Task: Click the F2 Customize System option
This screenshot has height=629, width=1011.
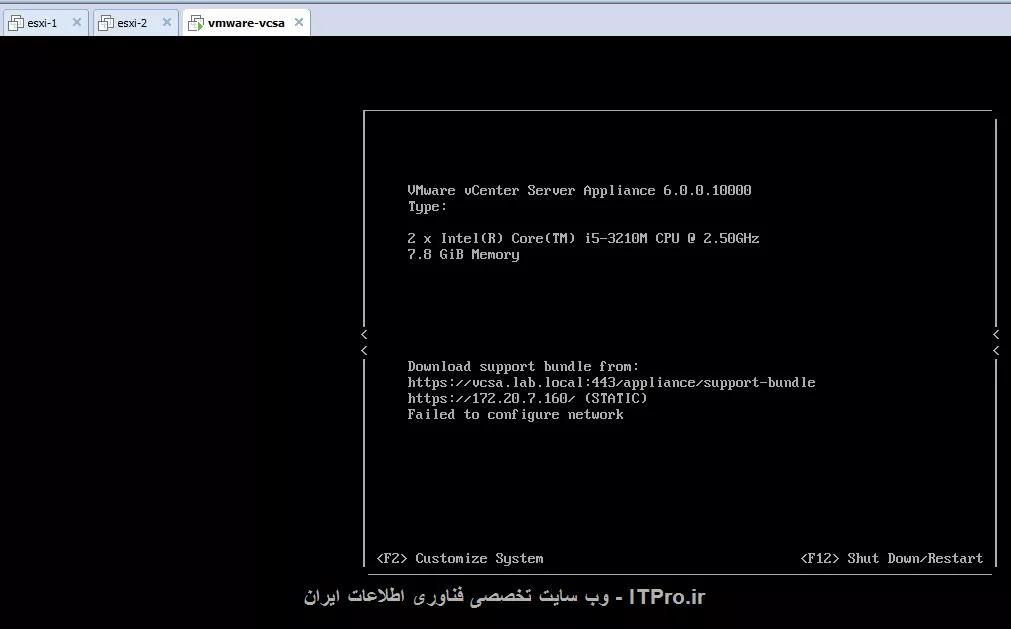Action: [x=460, y=558]
